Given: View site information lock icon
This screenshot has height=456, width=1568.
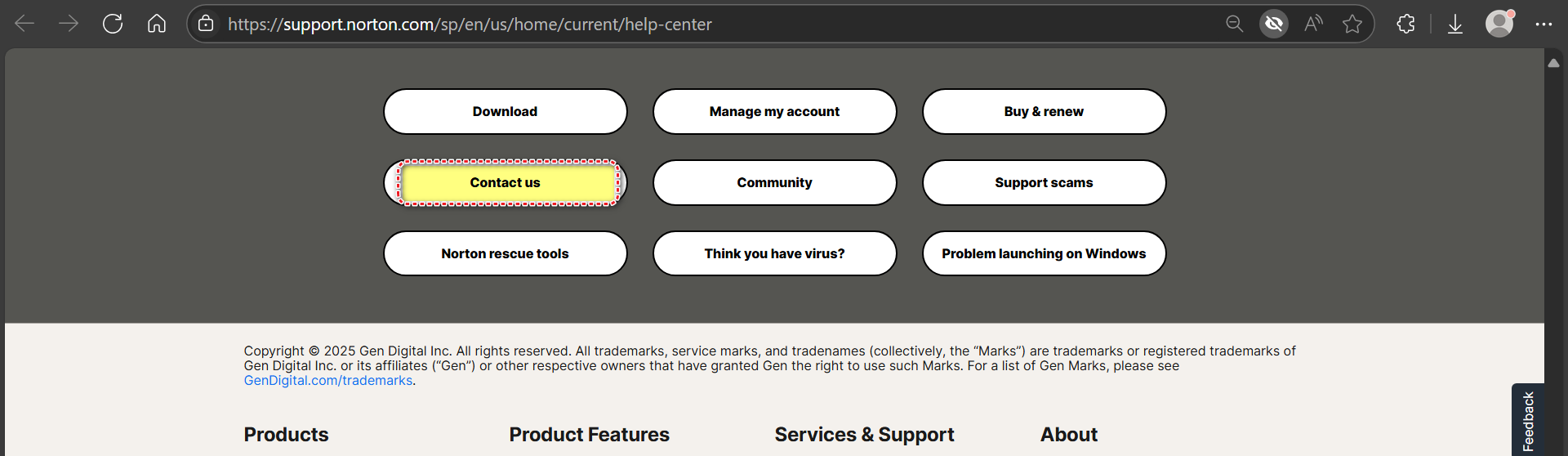Looking at the screenshot, I should click(x=207, y=24).
